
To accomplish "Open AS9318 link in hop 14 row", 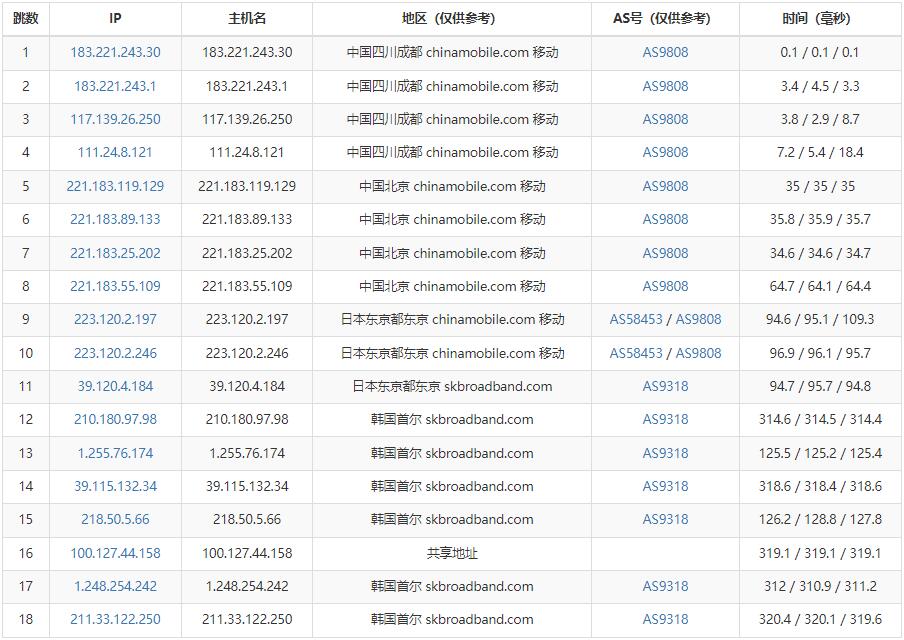I will [665, 486].
